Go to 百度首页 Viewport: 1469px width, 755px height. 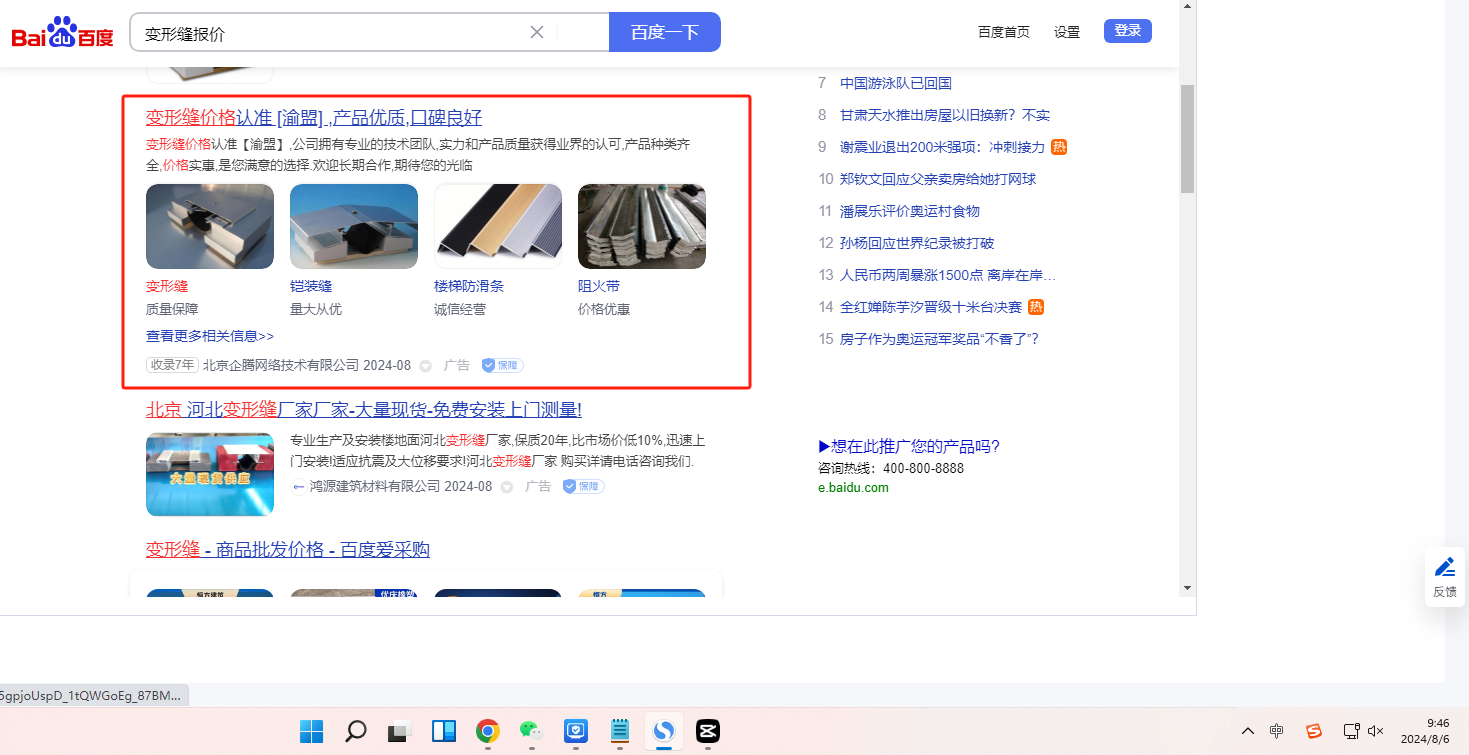1004,32
